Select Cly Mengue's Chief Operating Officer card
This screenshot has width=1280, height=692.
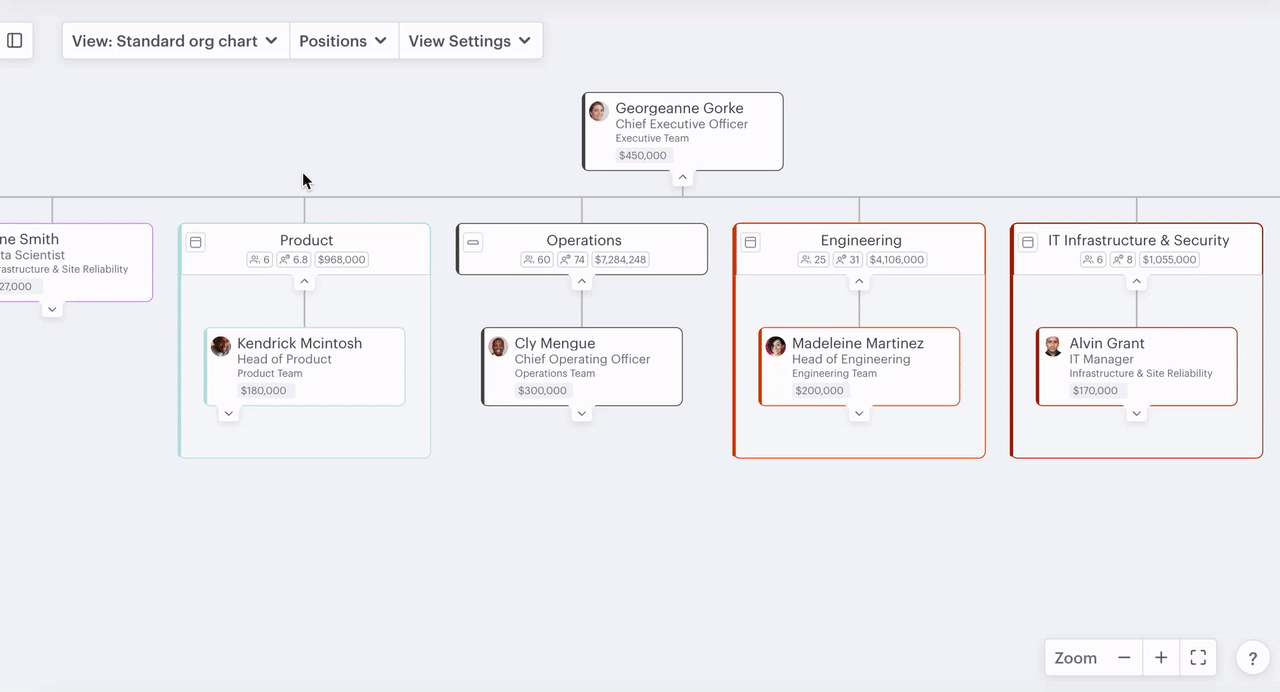pos(582,366)
